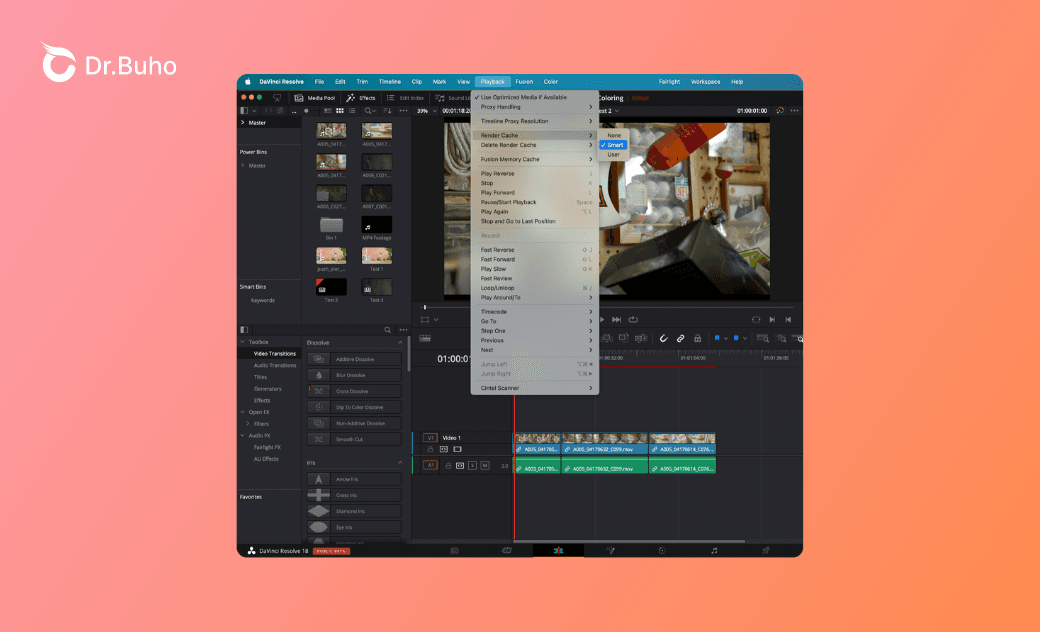Open the Fairlight page music note icon

713,550
